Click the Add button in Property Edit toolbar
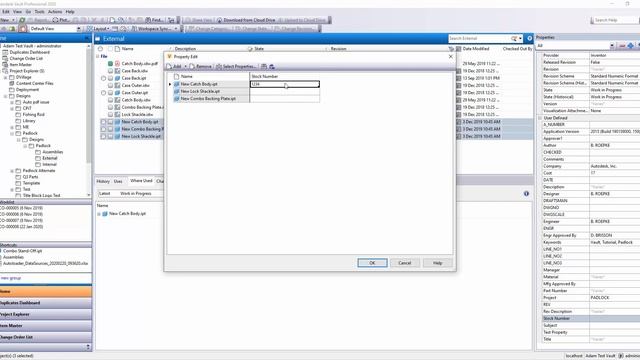 point(174,66)
